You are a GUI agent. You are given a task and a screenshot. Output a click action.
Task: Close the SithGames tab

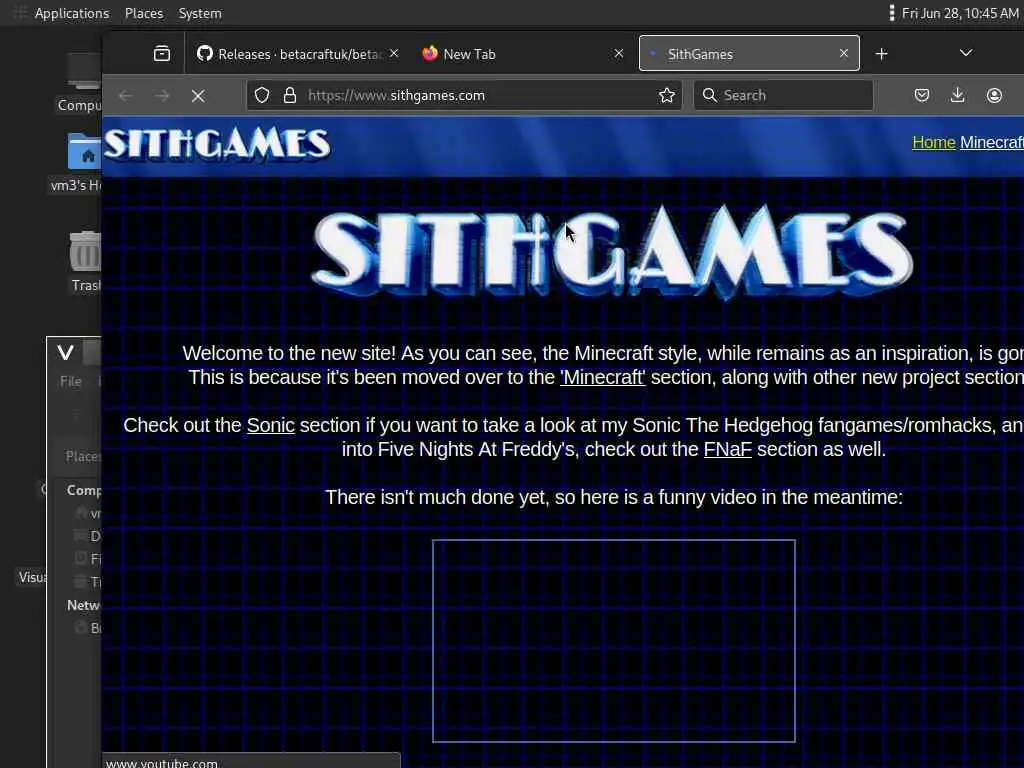844,54
